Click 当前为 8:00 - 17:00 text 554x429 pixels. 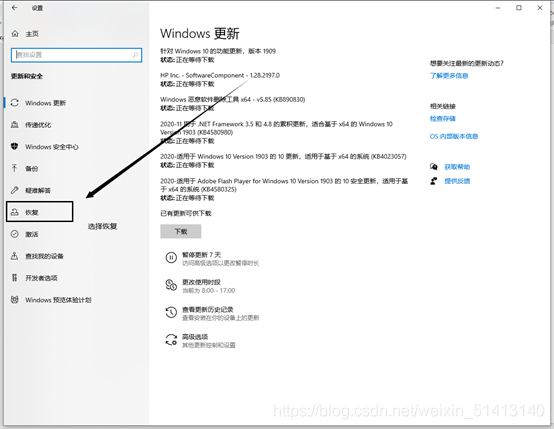tap(208, 290)
